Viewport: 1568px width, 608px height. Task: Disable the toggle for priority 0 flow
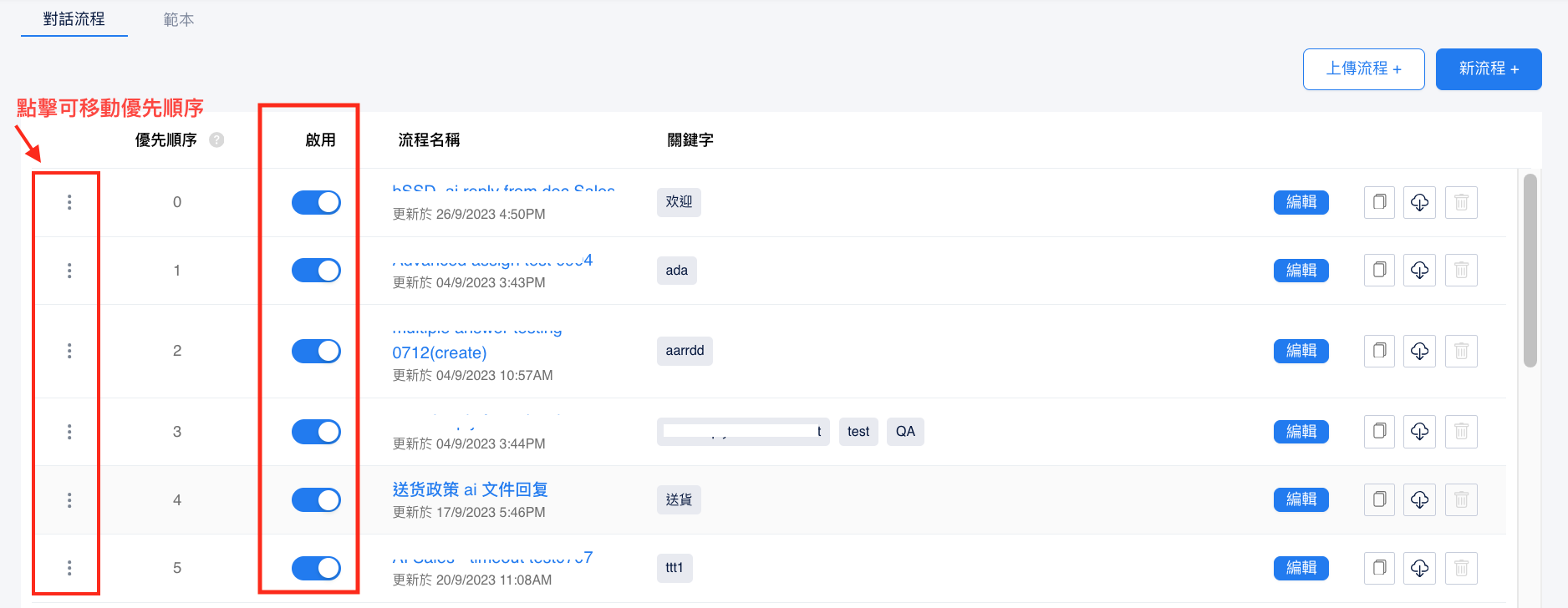click(316, 202)
